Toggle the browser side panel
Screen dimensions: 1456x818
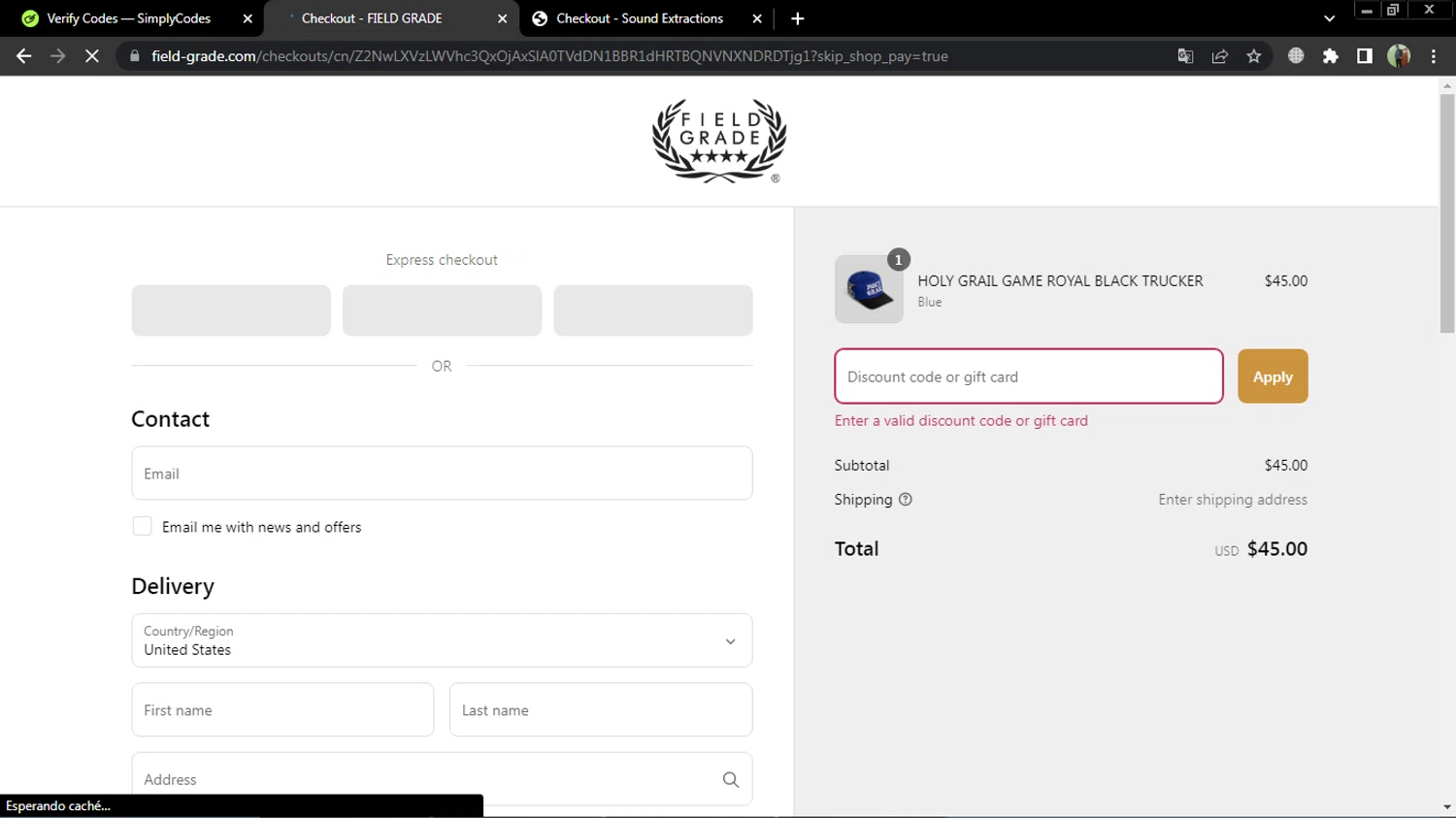pos(1365,56)
